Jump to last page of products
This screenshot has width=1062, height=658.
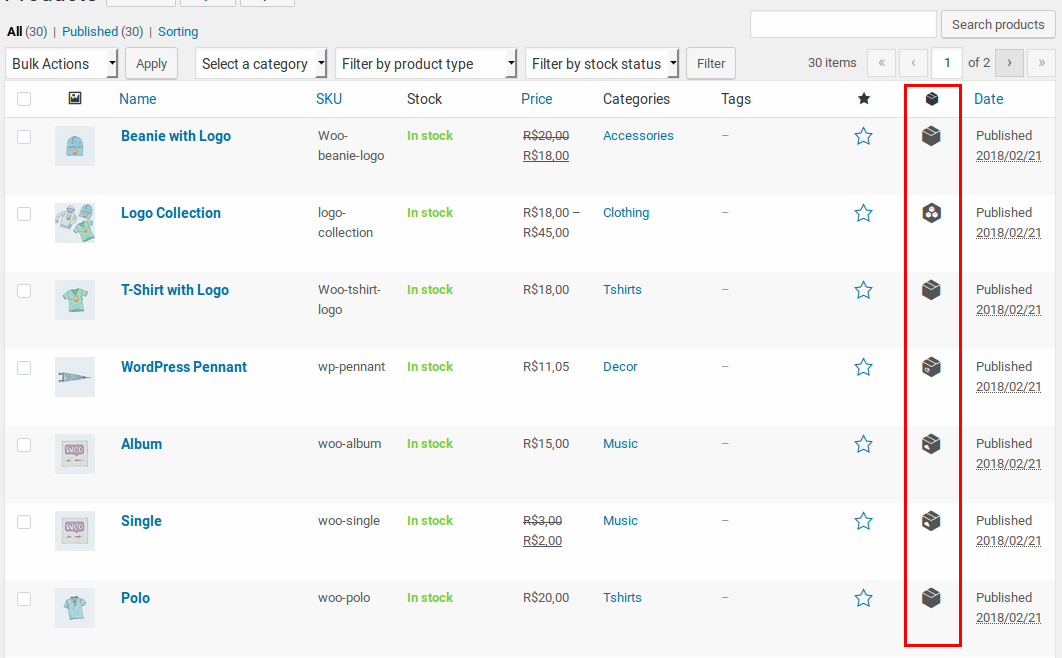point(1041,63)
